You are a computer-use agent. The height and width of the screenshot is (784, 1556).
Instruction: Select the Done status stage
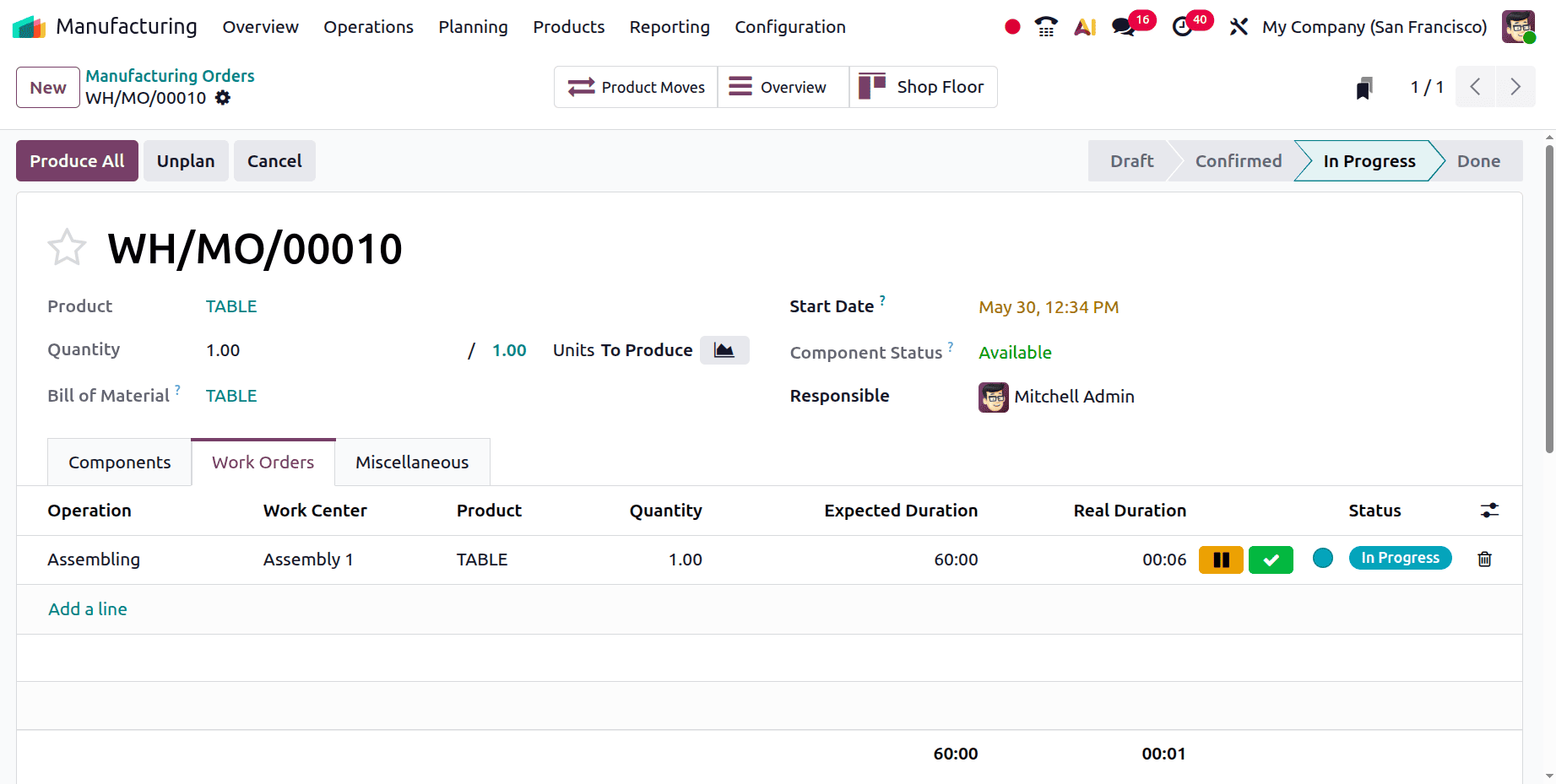1479,161
